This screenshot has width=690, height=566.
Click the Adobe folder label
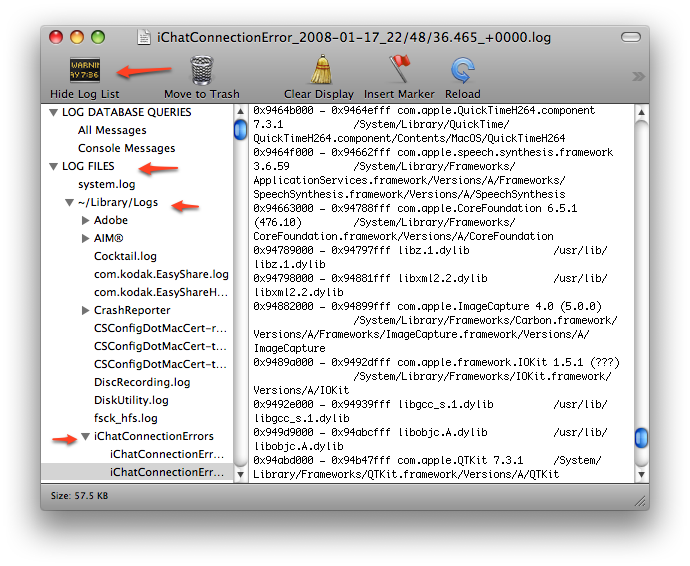click(110, 220)
